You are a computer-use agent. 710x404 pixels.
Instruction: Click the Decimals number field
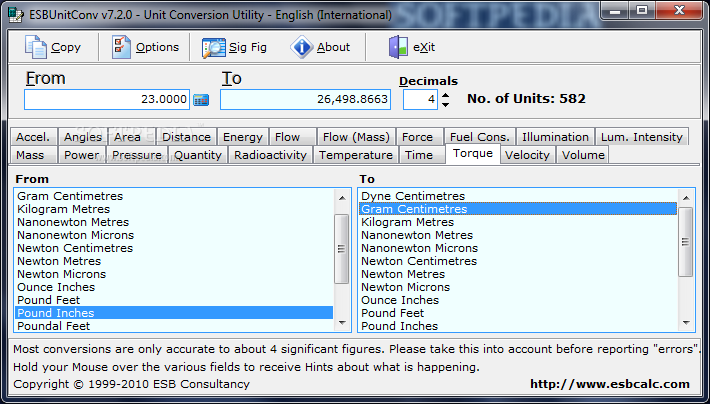pyautogui.click(x=420, y=100)
